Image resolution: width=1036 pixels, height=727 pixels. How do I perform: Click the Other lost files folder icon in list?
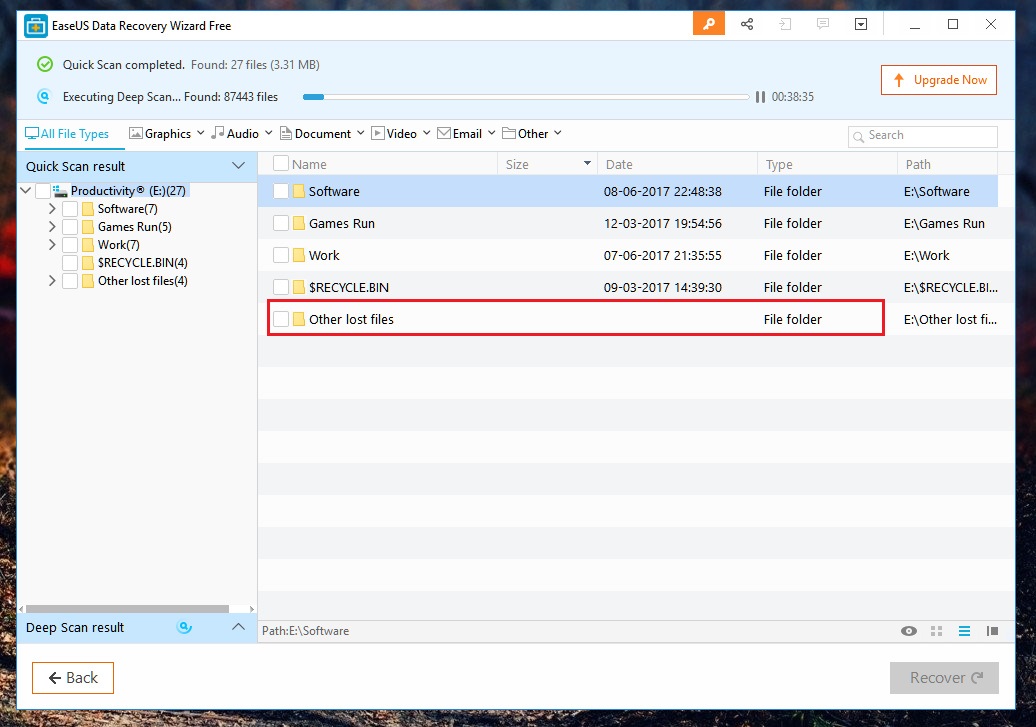299,319
